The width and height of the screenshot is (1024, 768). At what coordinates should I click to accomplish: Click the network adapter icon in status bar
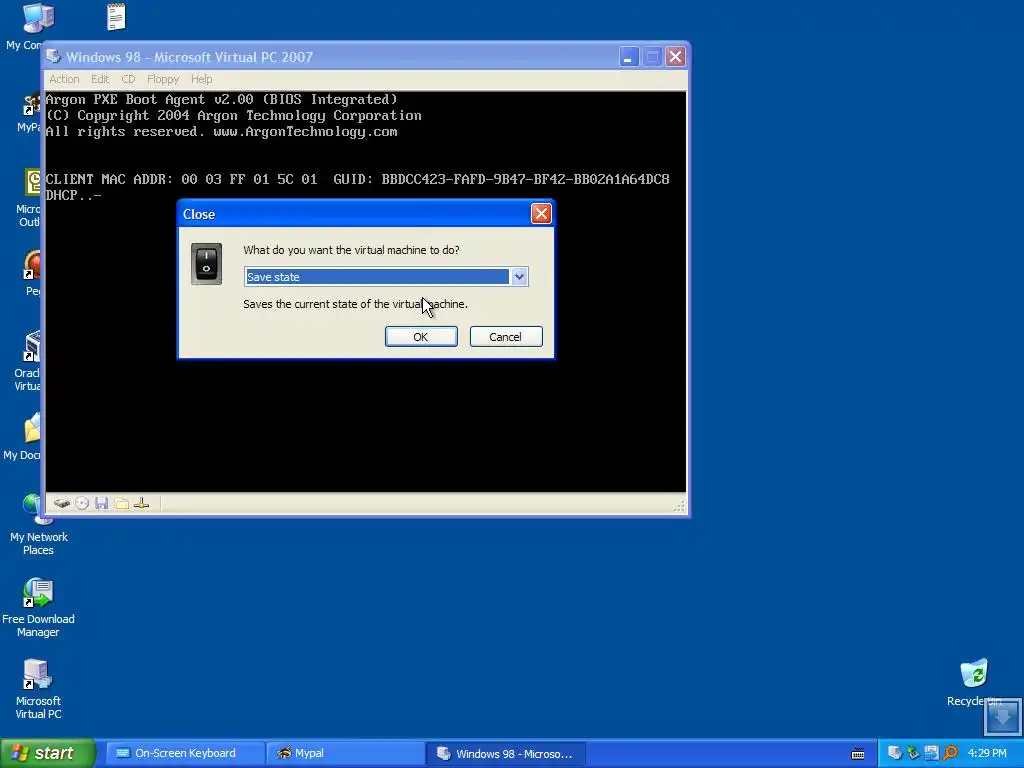pyautogui.click(x=142, y=503)
